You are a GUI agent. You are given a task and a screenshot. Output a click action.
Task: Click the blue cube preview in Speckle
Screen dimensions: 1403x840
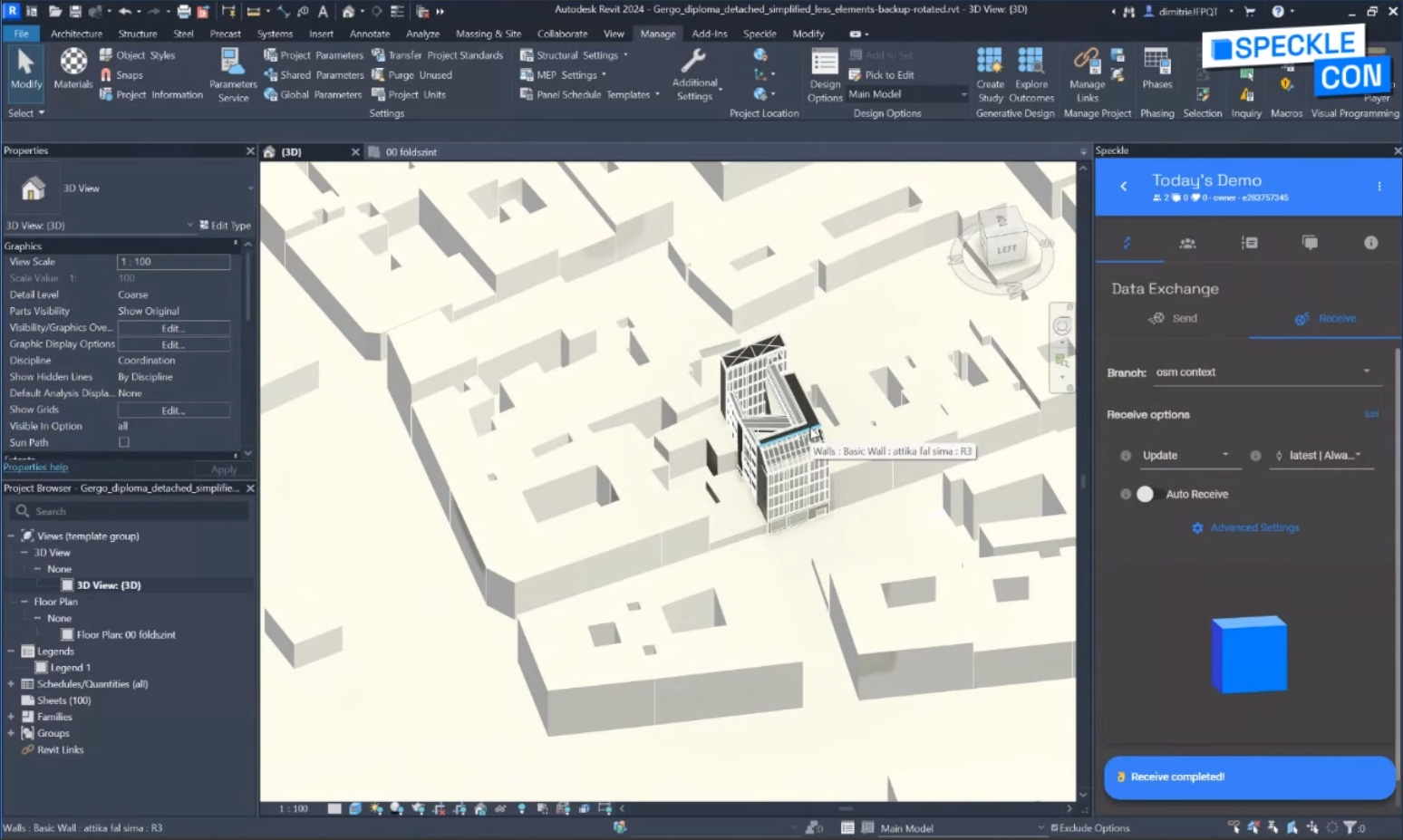pyautogui.click(x=1249, y=653)
